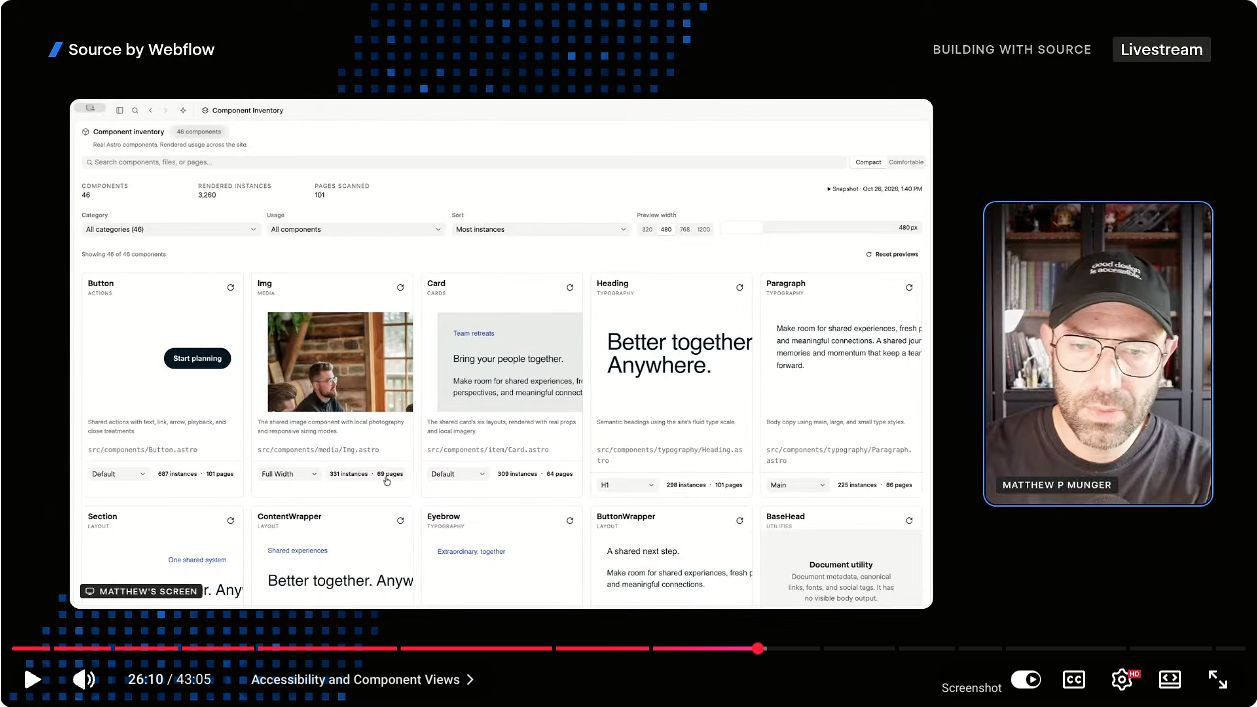Toggle sidebar panel icon in toolbar
The image size is (1257, 707).
pos(120,110)
